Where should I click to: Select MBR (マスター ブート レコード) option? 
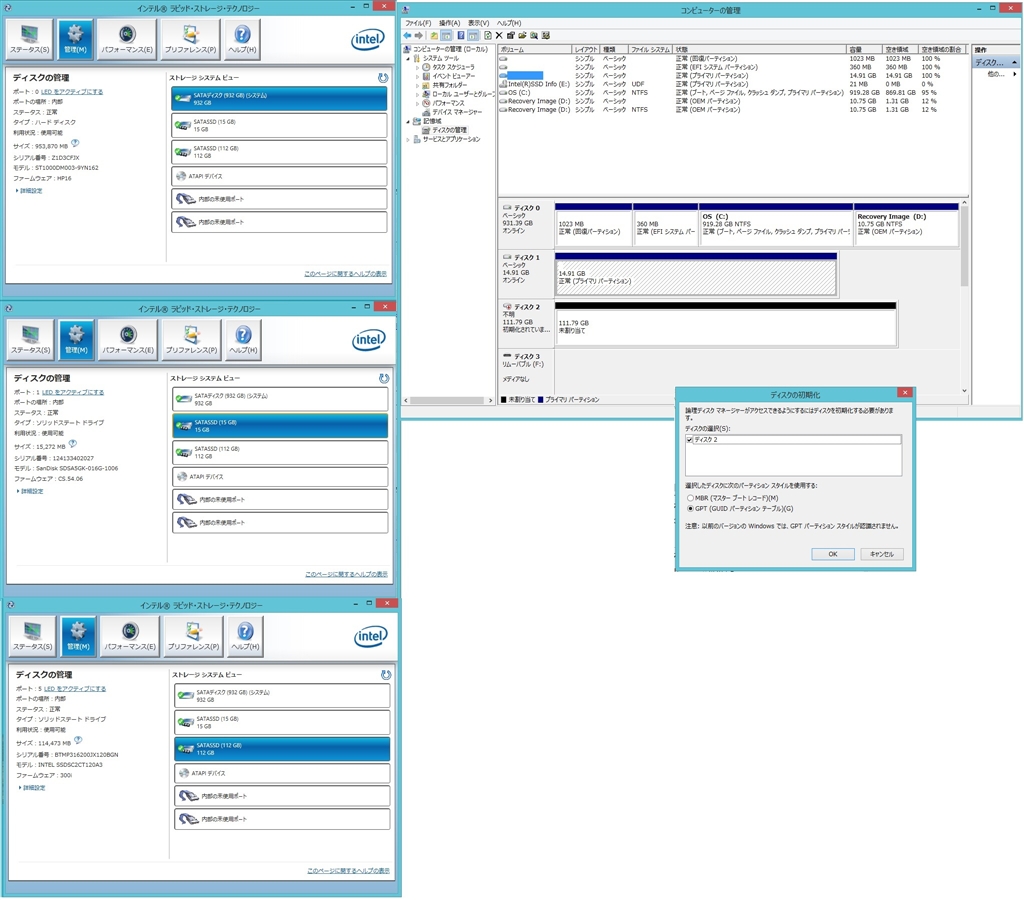coord(690,497)
